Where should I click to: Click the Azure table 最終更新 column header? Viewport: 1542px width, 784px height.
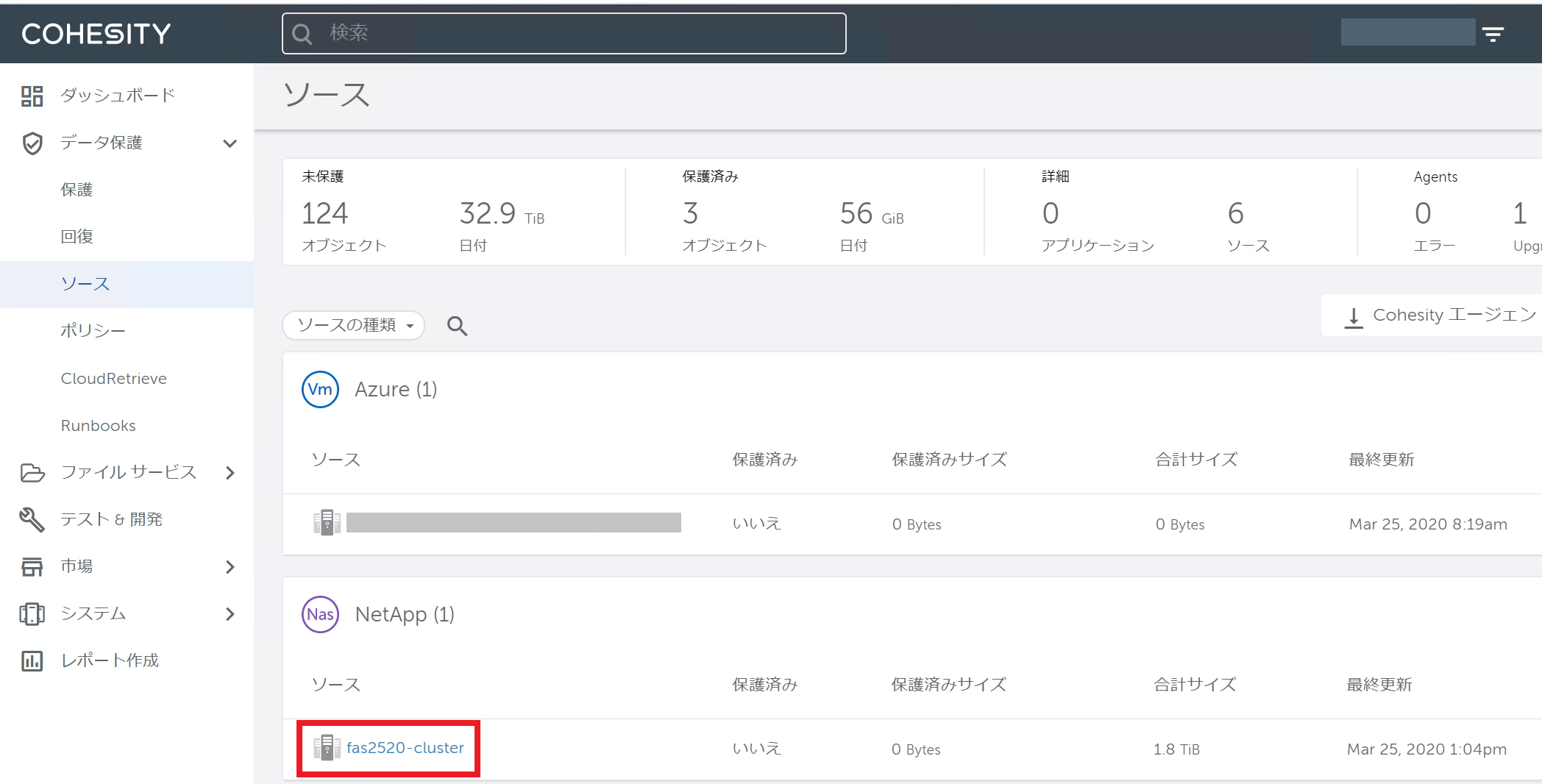1382,460
